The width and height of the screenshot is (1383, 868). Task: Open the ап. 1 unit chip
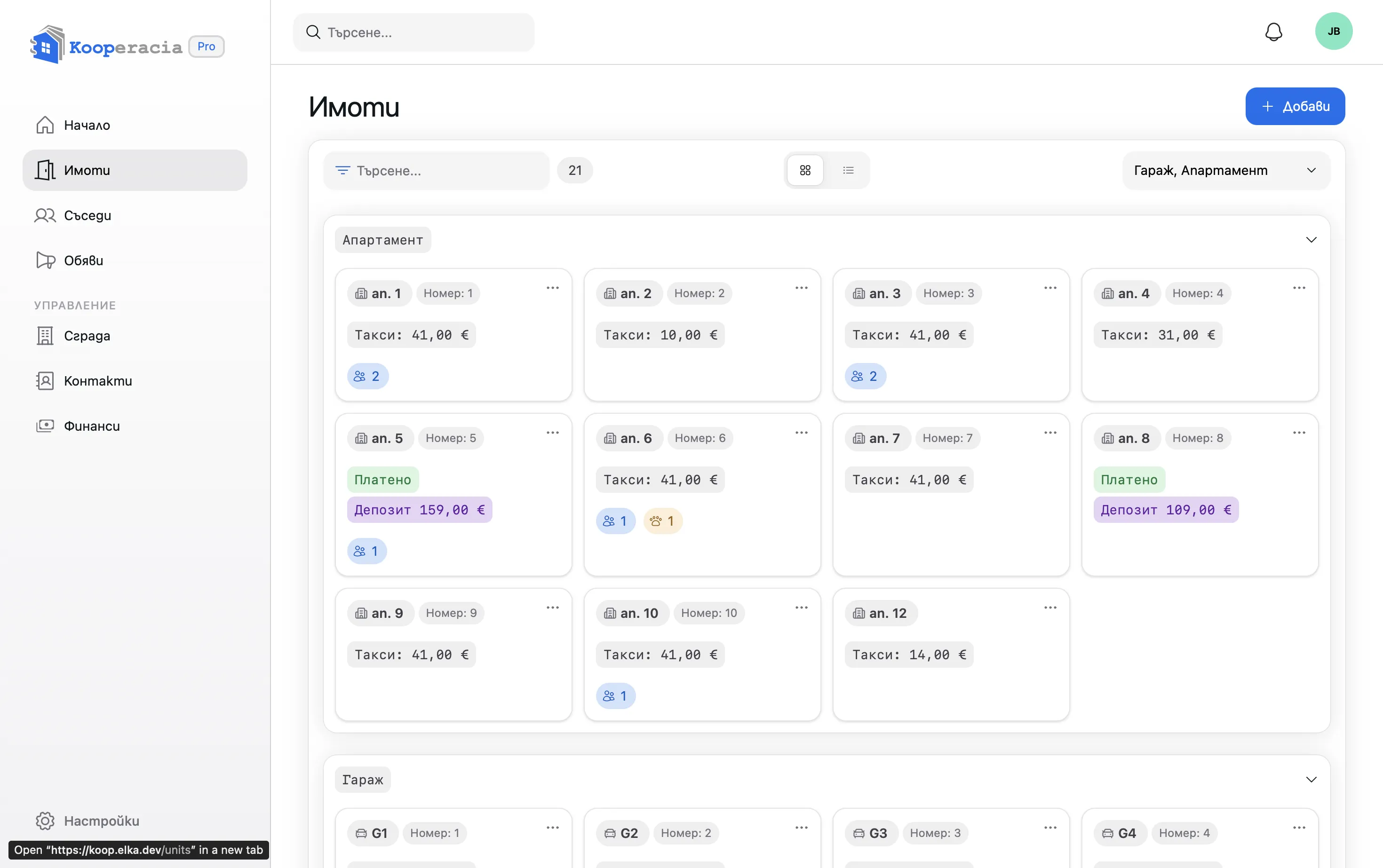tap(379, 293)
